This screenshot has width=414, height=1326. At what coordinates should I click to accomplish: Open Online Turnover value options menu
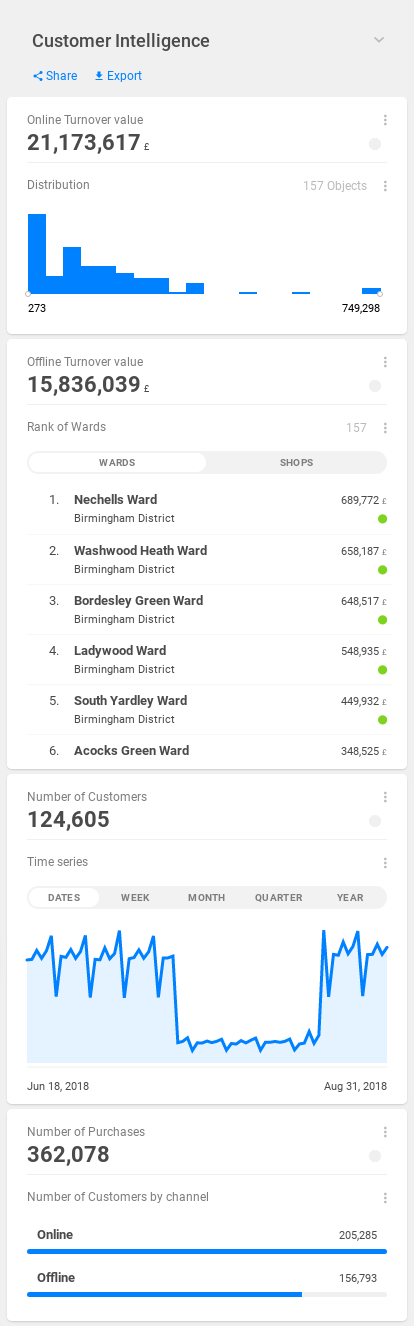pos(385,120)
